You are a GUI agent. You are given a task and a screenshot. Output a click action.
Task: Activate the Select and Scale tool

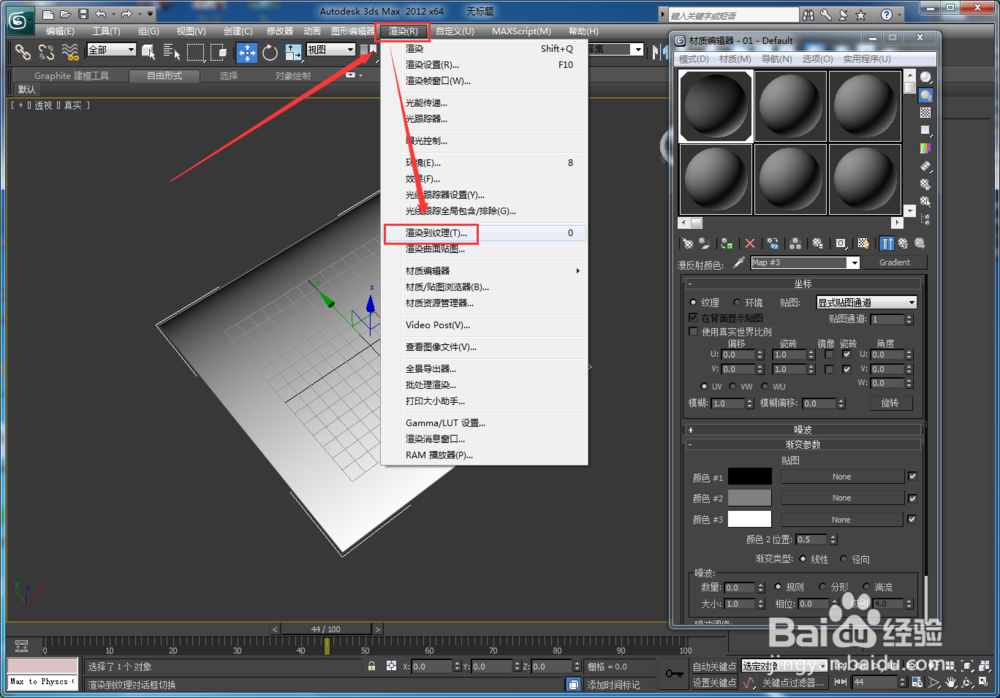293,52
